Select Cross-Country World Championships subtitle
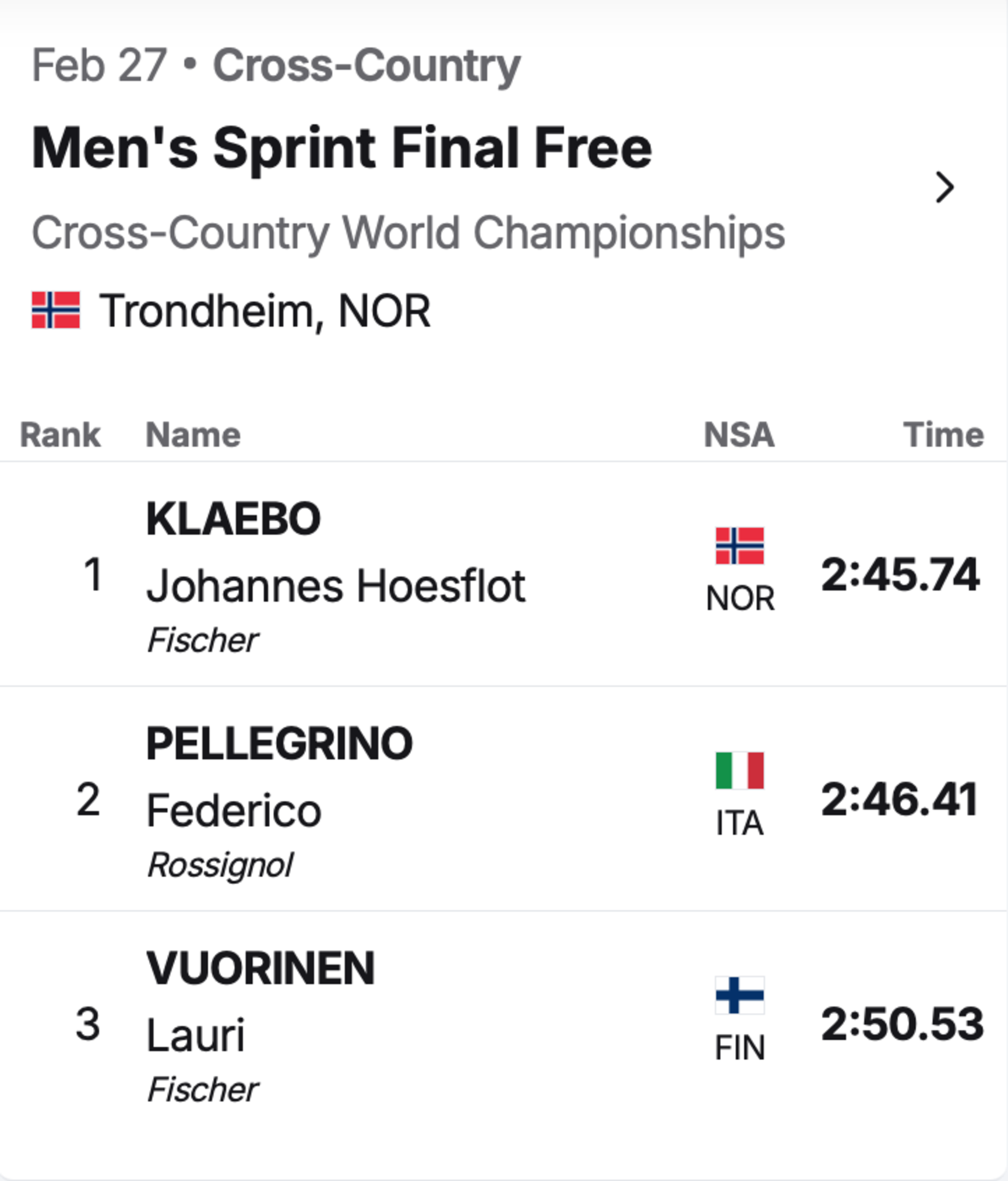Viewport: 1008px width, 1181px height. point(408,234)
